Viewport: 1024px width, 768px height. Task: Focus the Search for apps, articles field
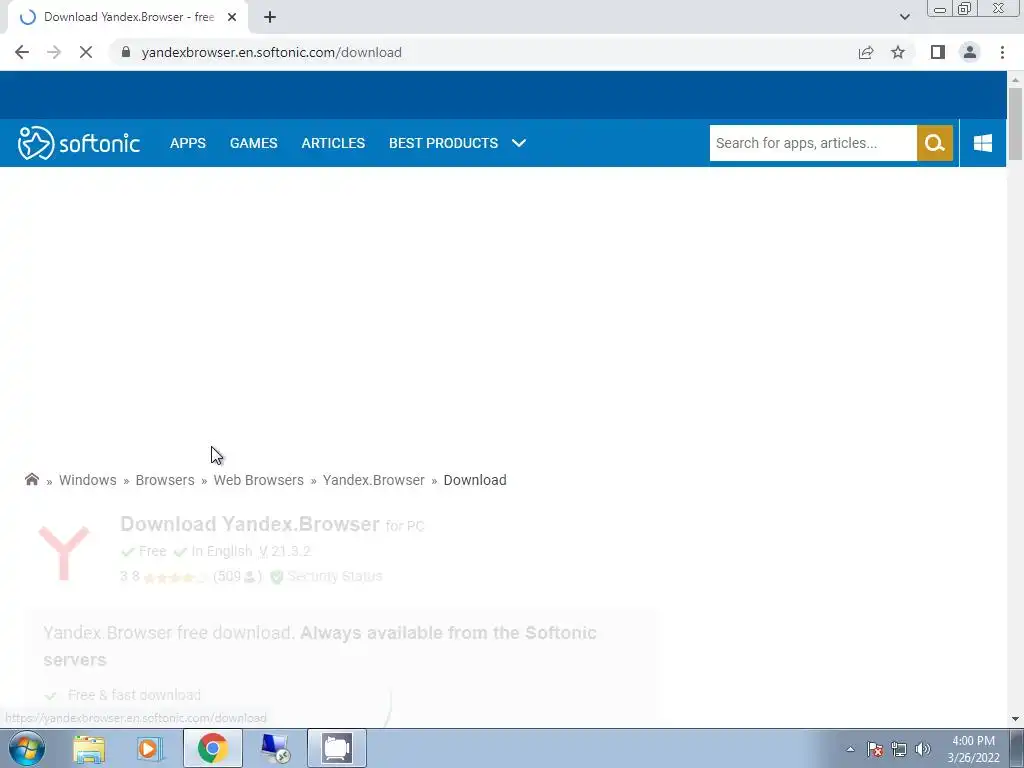tap(813, 143)
